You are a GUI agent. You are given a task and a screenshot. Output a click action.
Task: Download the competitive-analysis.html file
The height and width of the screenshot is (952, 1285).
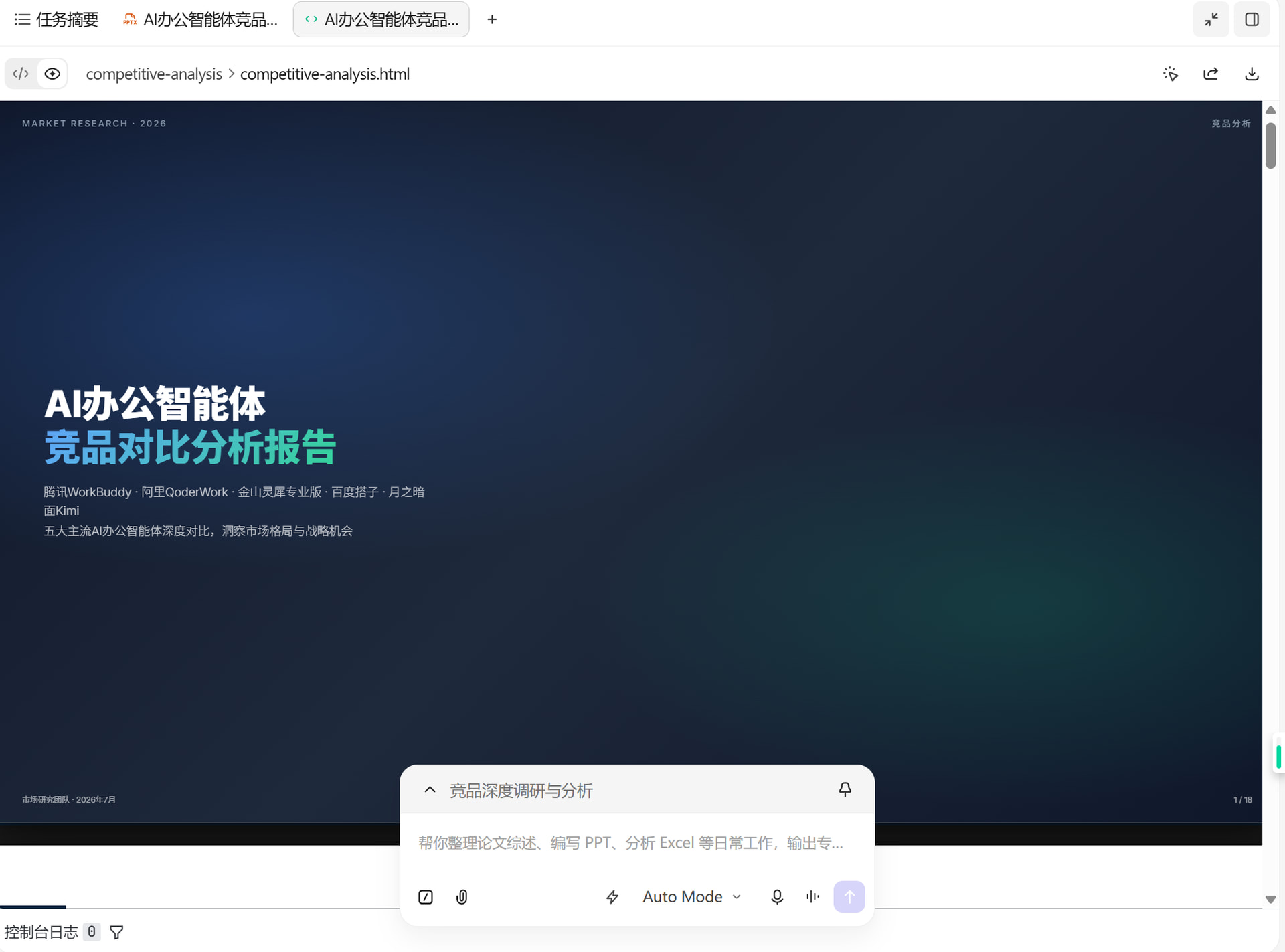click(1252, 74)
